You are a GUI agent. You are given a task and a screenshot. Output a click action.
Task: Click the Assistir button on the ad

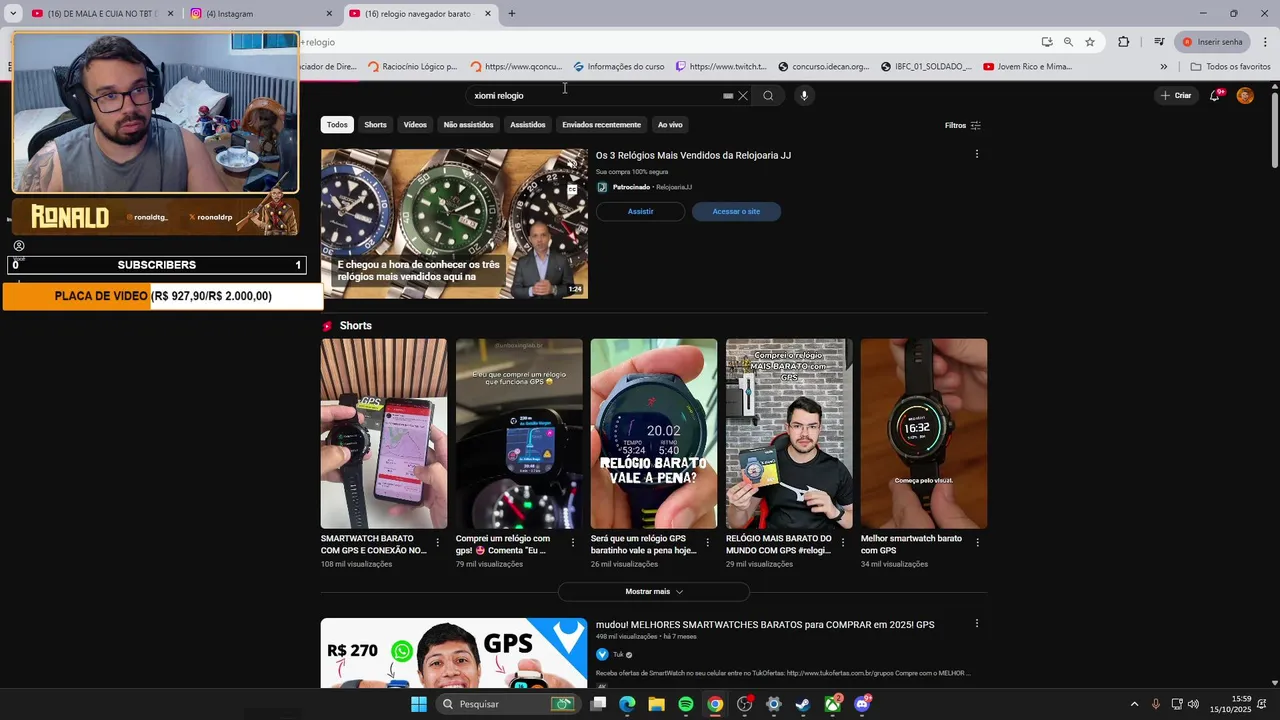pos(640,211)
